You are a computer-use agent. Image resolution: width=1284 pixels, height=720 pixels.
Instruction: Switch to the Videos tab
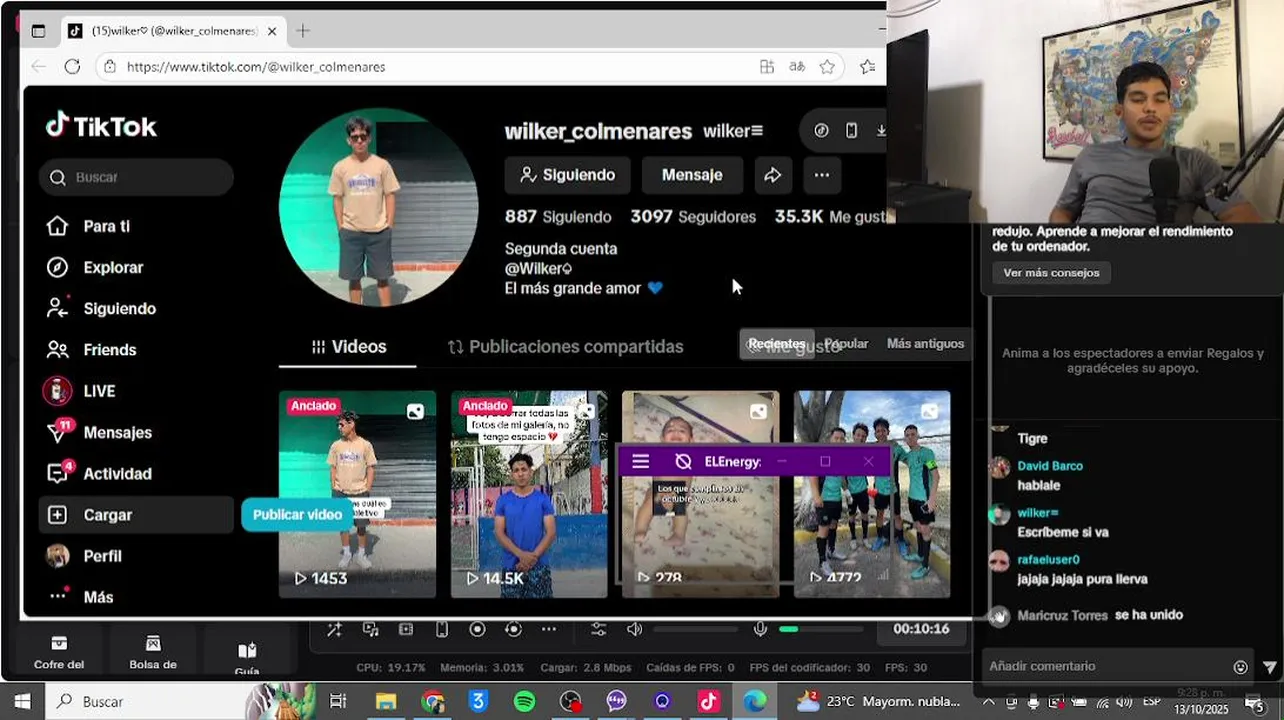point(348,346)
